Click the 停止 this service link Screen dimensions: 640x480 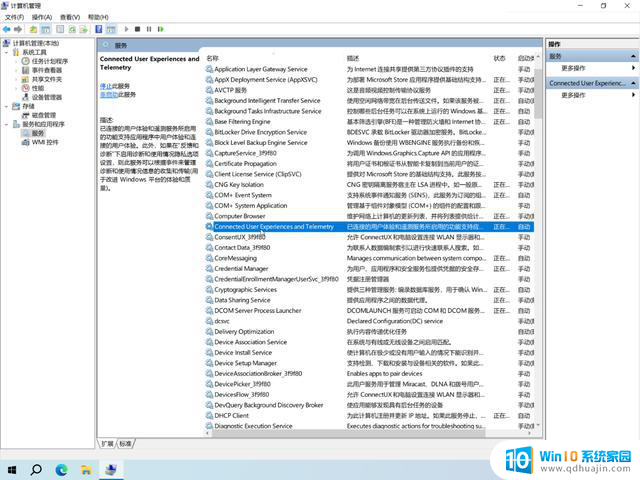[106, 86]
